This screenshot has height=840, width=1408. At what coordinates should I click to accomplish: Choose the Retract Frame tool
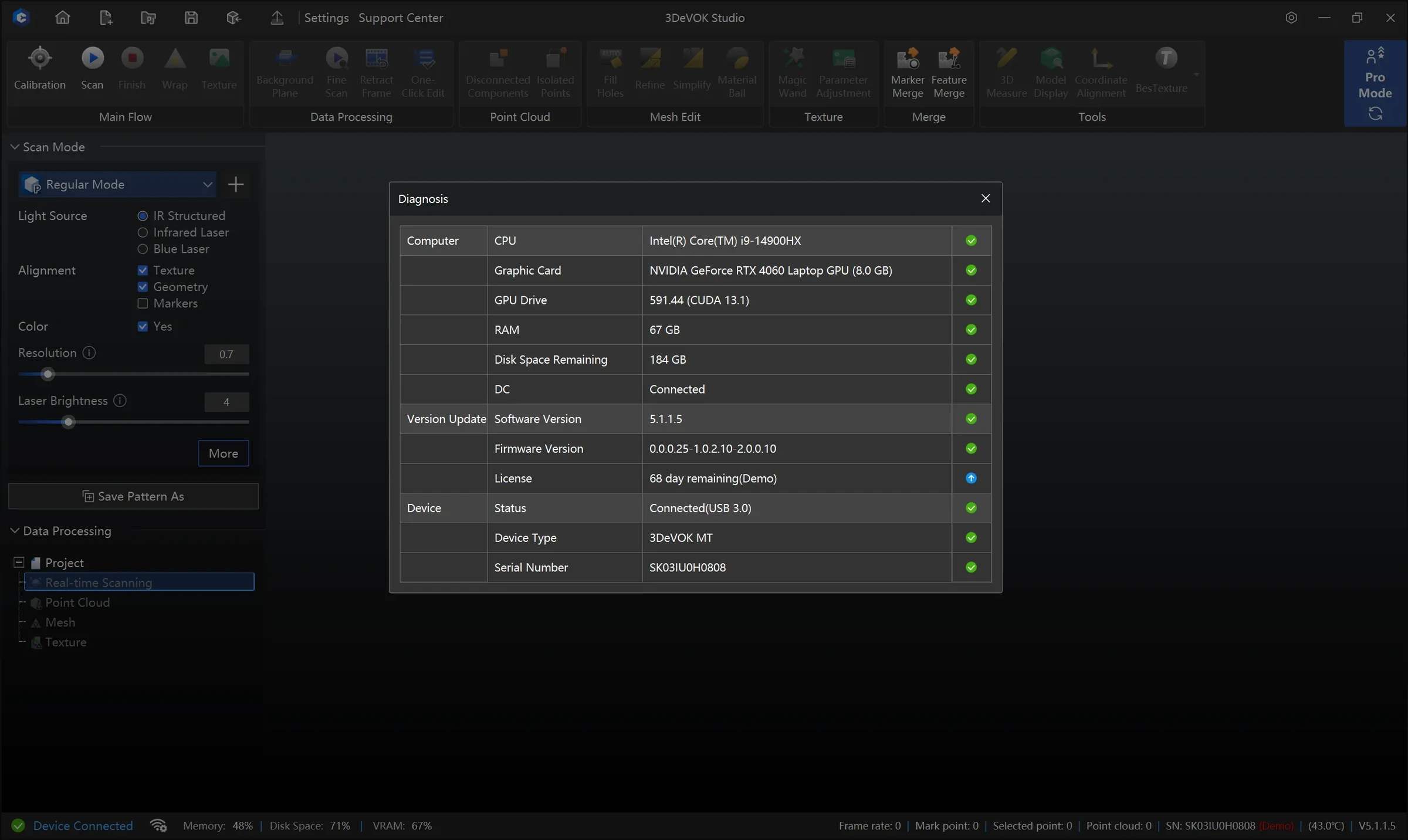coord(376,72)
